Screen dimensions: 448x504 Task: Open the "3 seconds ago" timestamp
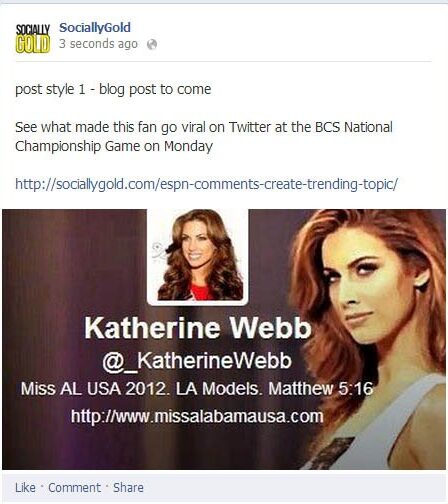(98, 44)
